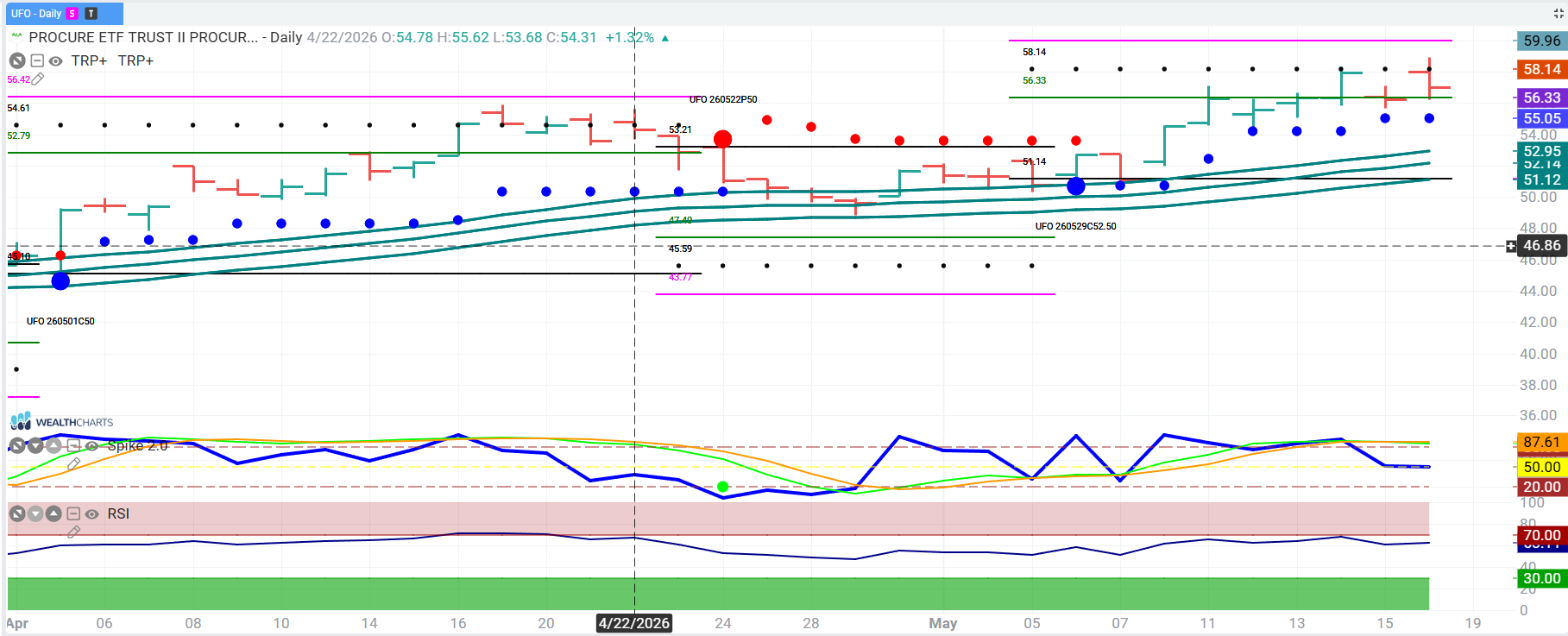Click the dark T badge on the UFO tab
Image resolution: width=1568 pixels, height=636 pixels.
pos(91,13)
